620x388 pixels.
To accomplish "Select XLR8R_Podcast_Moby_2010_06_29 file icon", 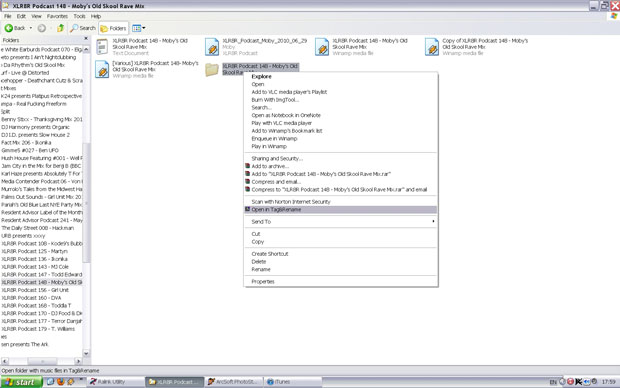I will click(212, 47).
